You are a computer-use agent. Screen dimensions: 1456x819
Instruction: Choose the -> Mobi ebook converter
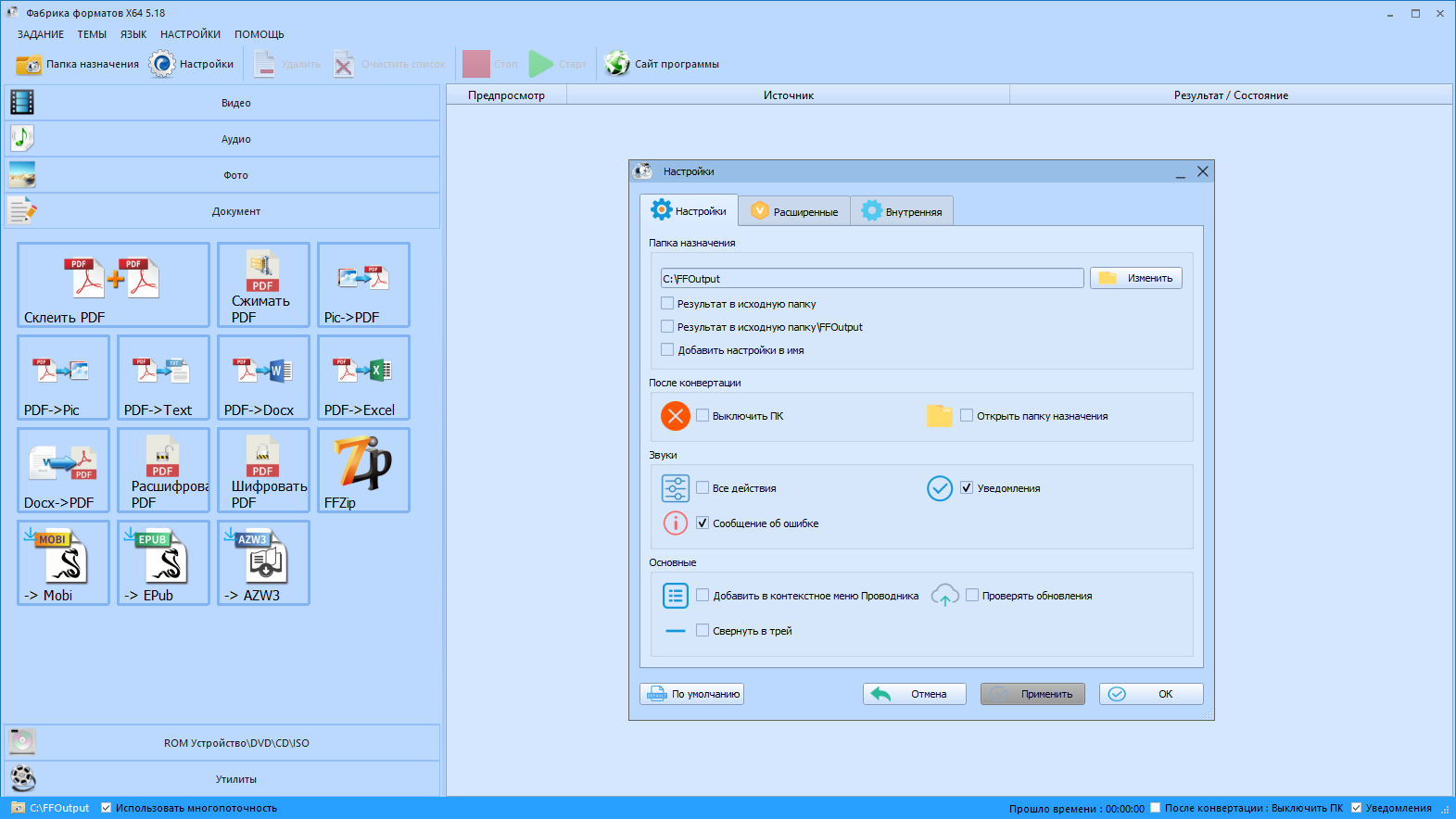(63, 562)
